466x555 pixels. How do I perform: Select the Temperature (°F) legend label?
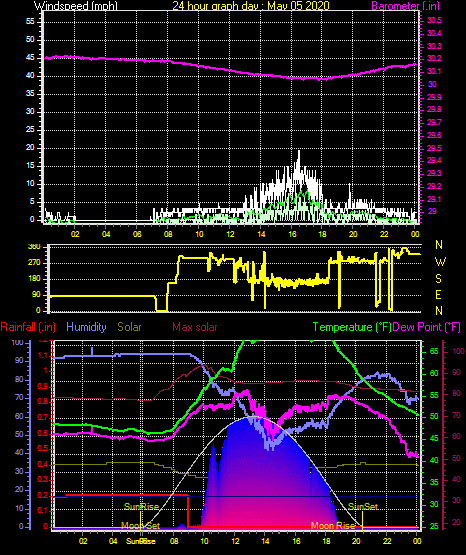click(352, 327)
